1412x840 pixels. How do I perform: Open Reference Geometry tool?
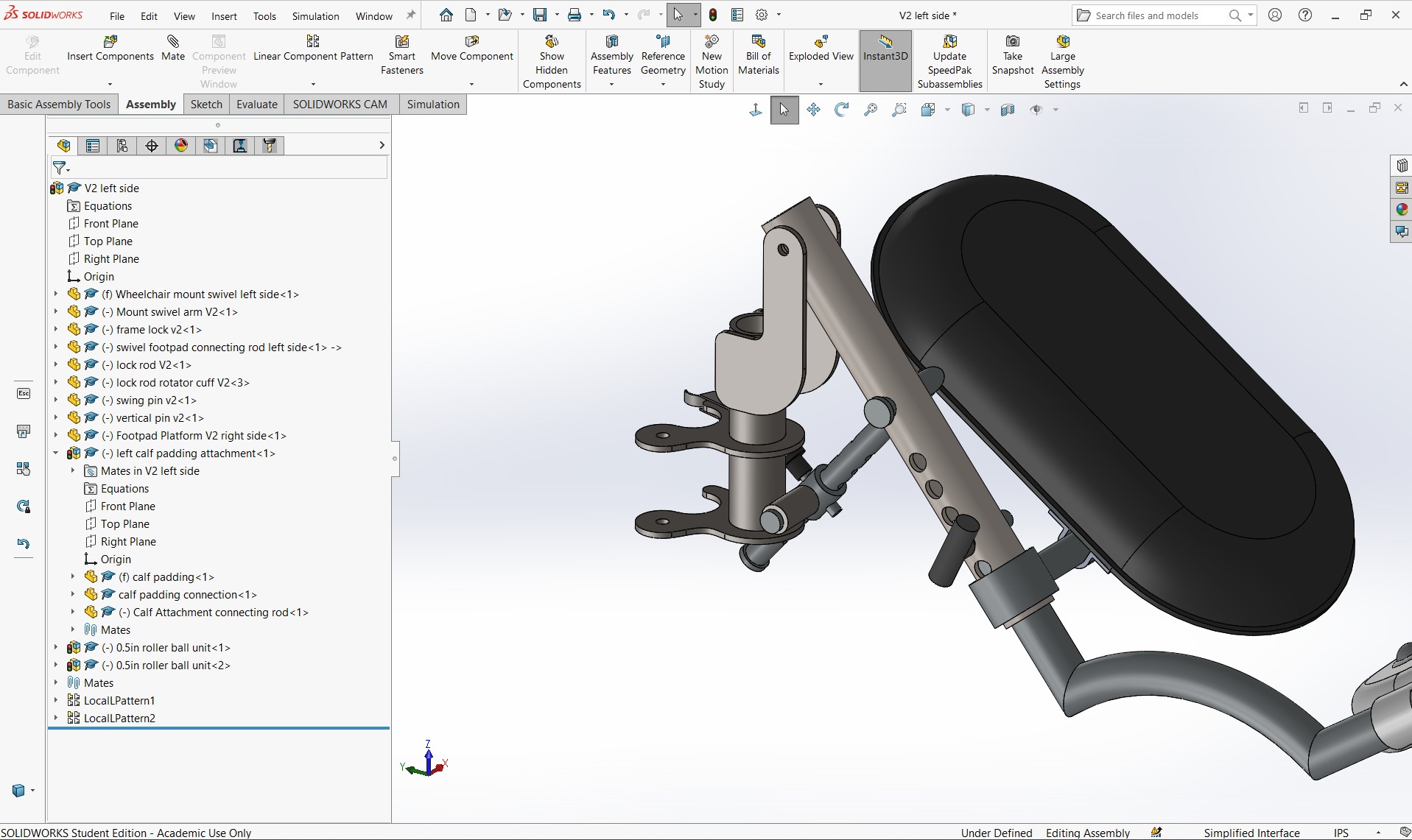663,55
